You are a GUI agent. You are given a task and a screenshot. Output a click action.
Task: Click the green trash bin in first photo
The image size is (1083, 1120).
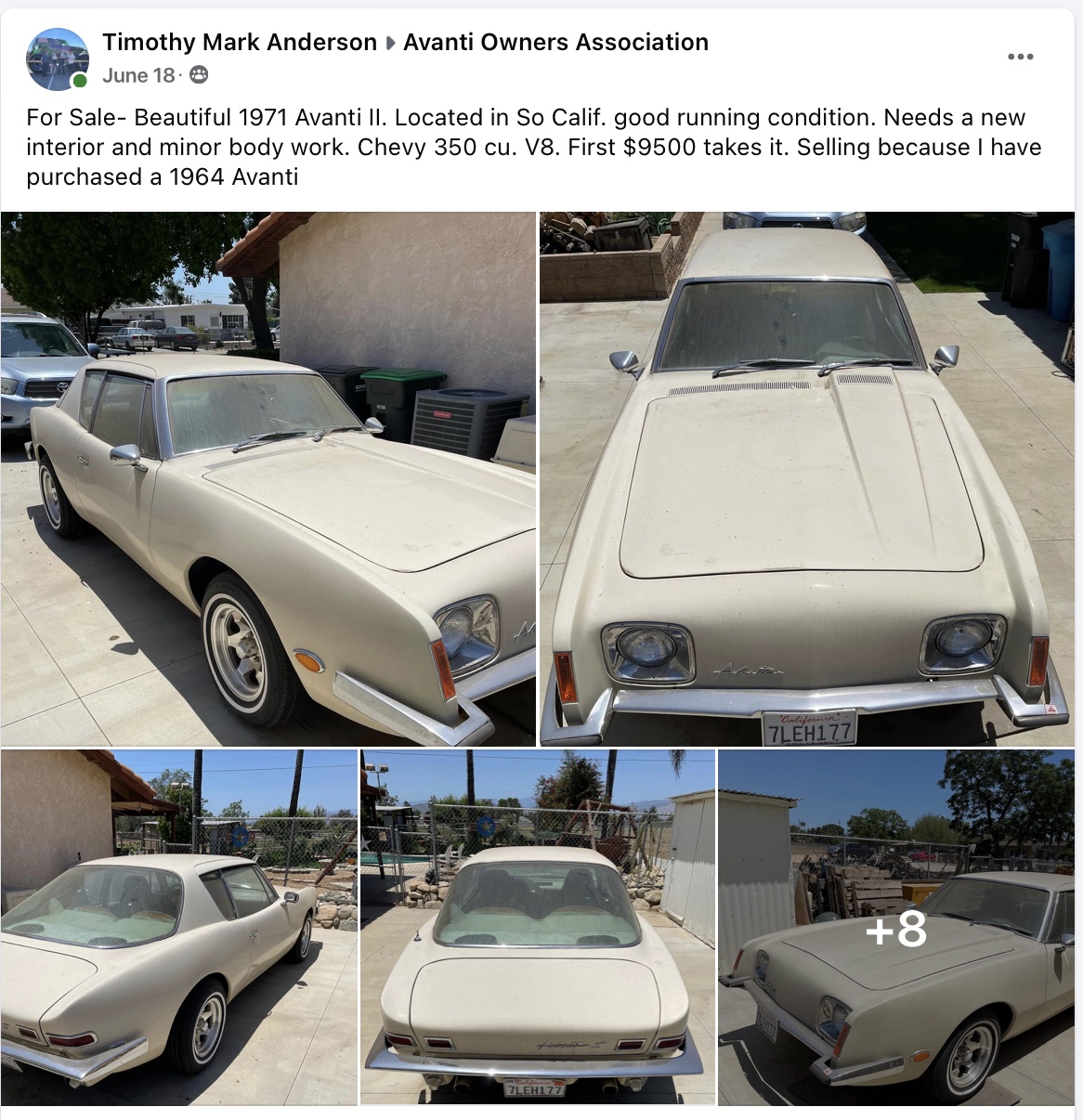[402, 401]
